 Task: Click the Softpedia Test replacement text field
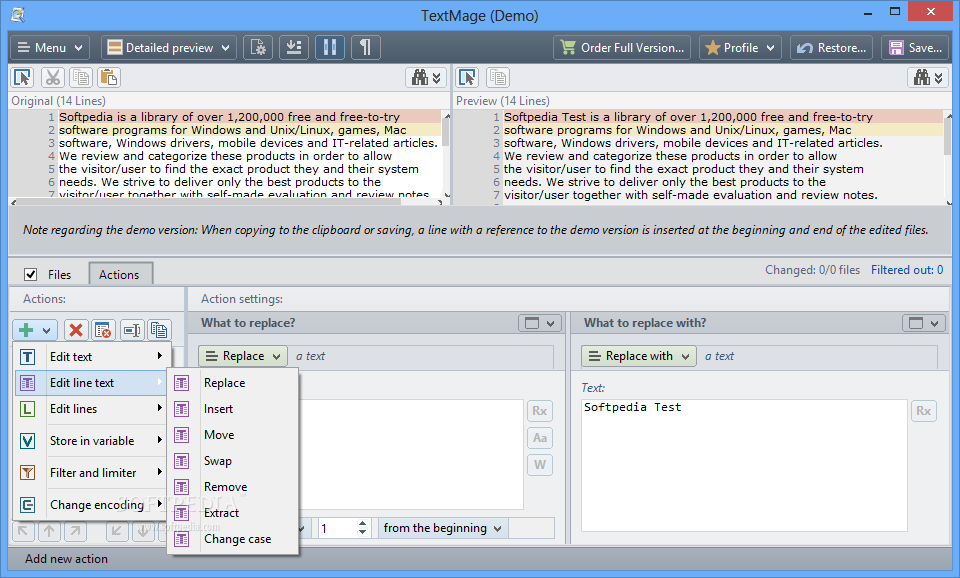point(744,465)
